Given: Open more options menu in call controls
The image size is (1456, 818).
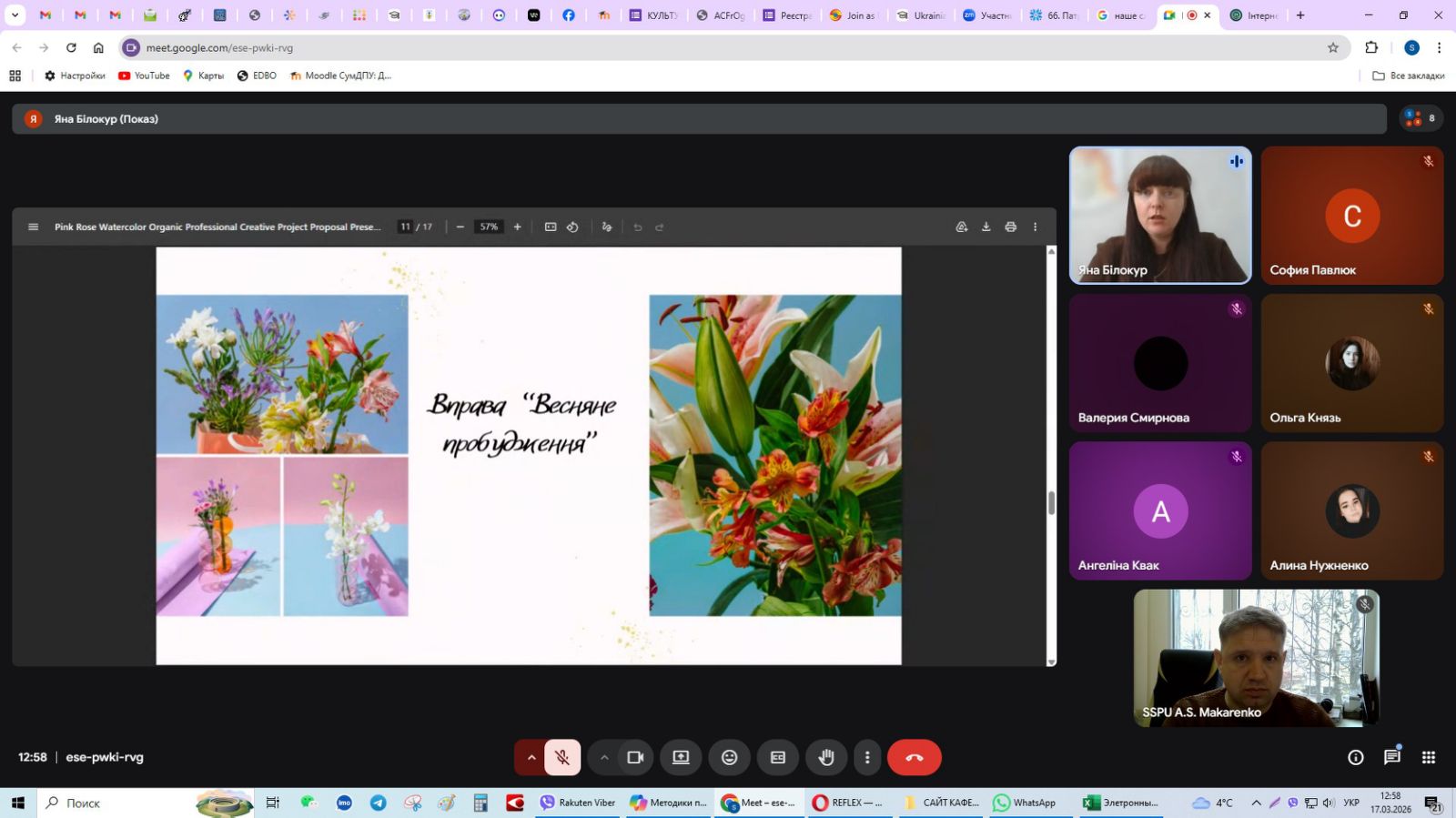Looking at the screenshot, I should (x=866, y=757).
